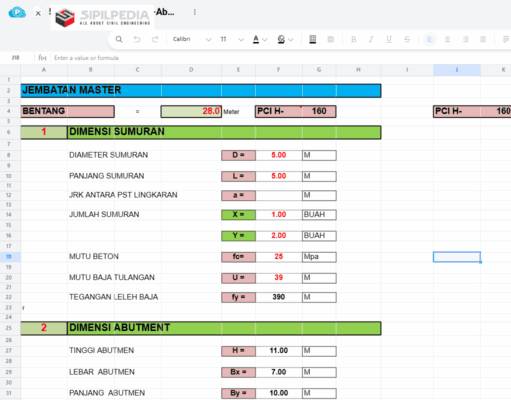Viewport: 511px width, 400px height.
Task: Click the search magnifier icon
Action: (119, 39)
